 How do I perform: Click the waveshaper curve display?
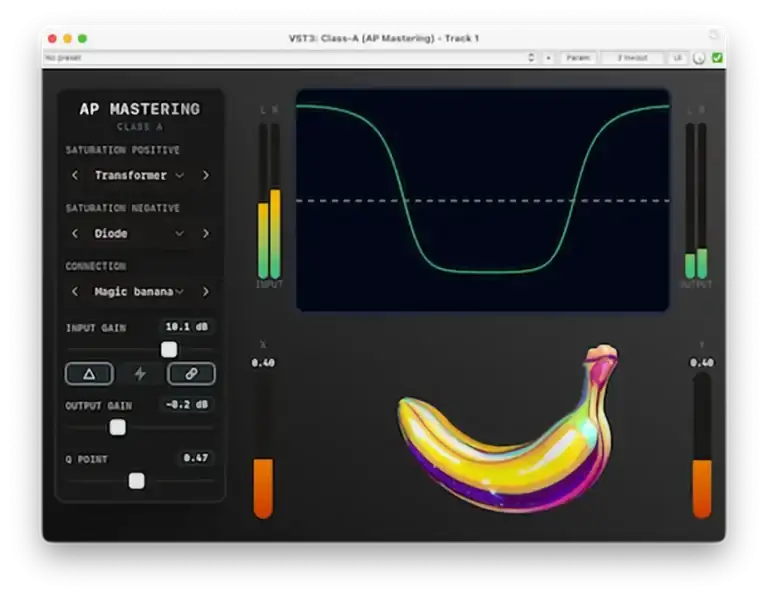[x=483, y=200]
